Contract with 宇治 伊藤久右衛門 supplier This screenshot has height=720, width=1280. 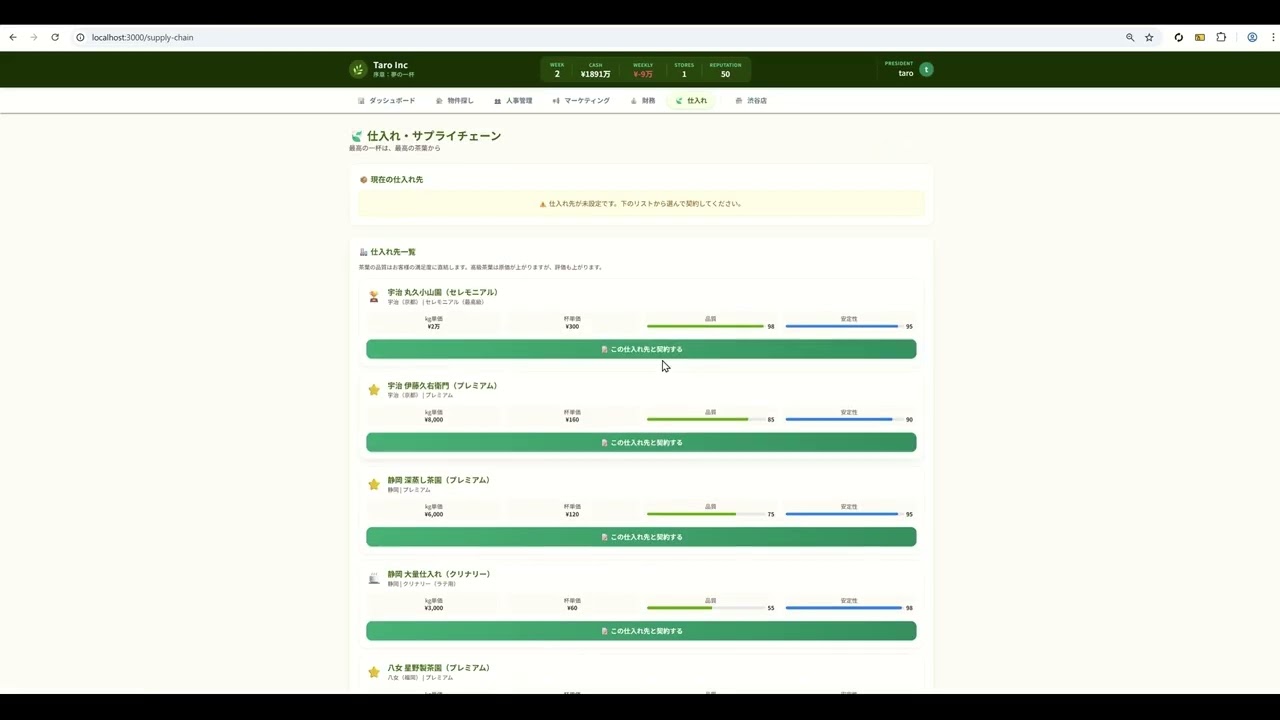(x=641, y=442)
